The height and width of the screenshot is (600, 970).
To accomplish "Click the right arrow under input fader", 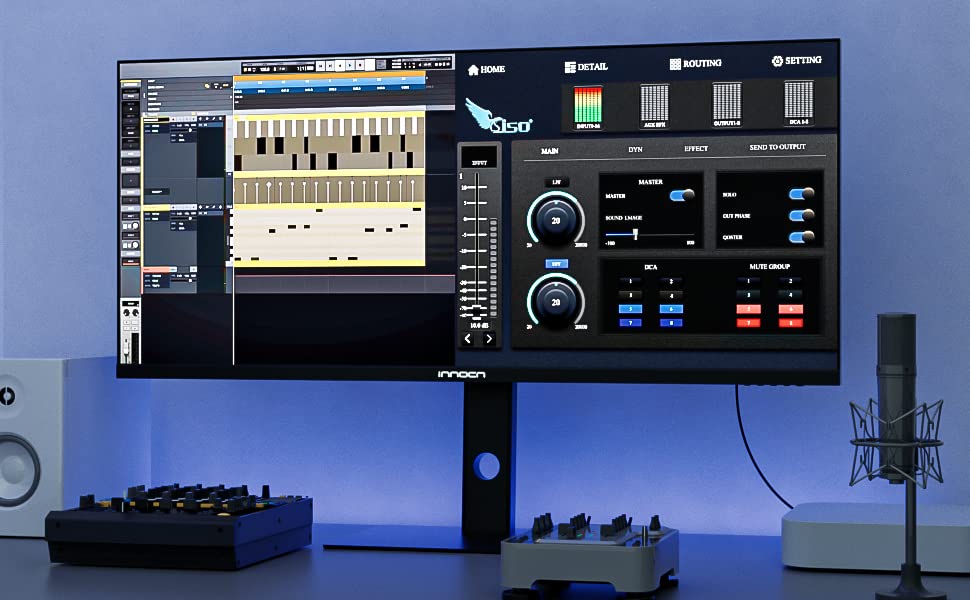I will [x=488, y=339].
